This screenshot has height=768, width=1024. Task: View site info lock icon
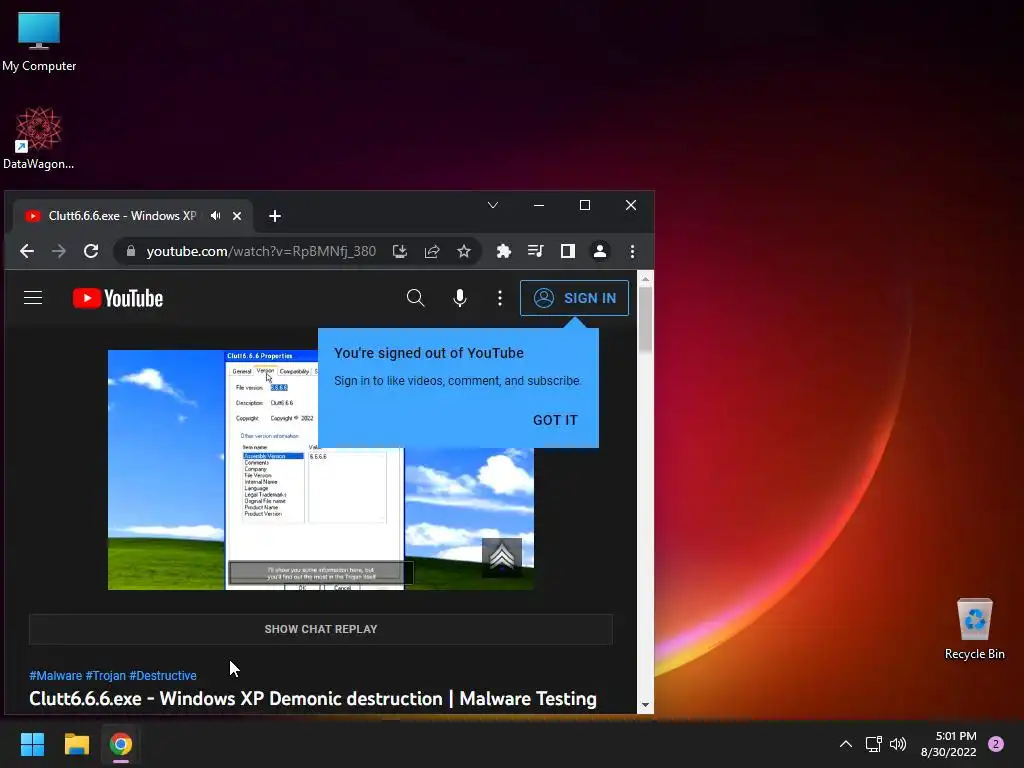pyautogui.click(x=131, y=251)
